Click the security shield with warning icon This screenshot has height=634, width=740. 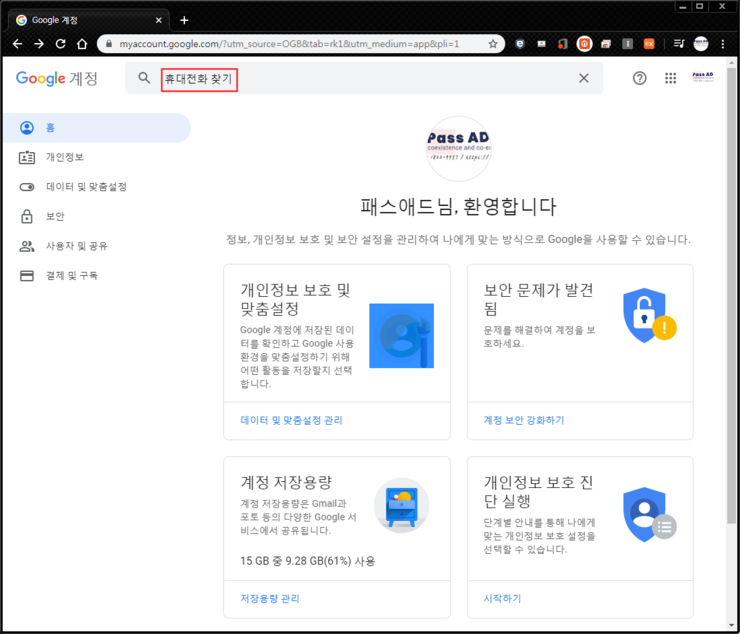point(649,315)
